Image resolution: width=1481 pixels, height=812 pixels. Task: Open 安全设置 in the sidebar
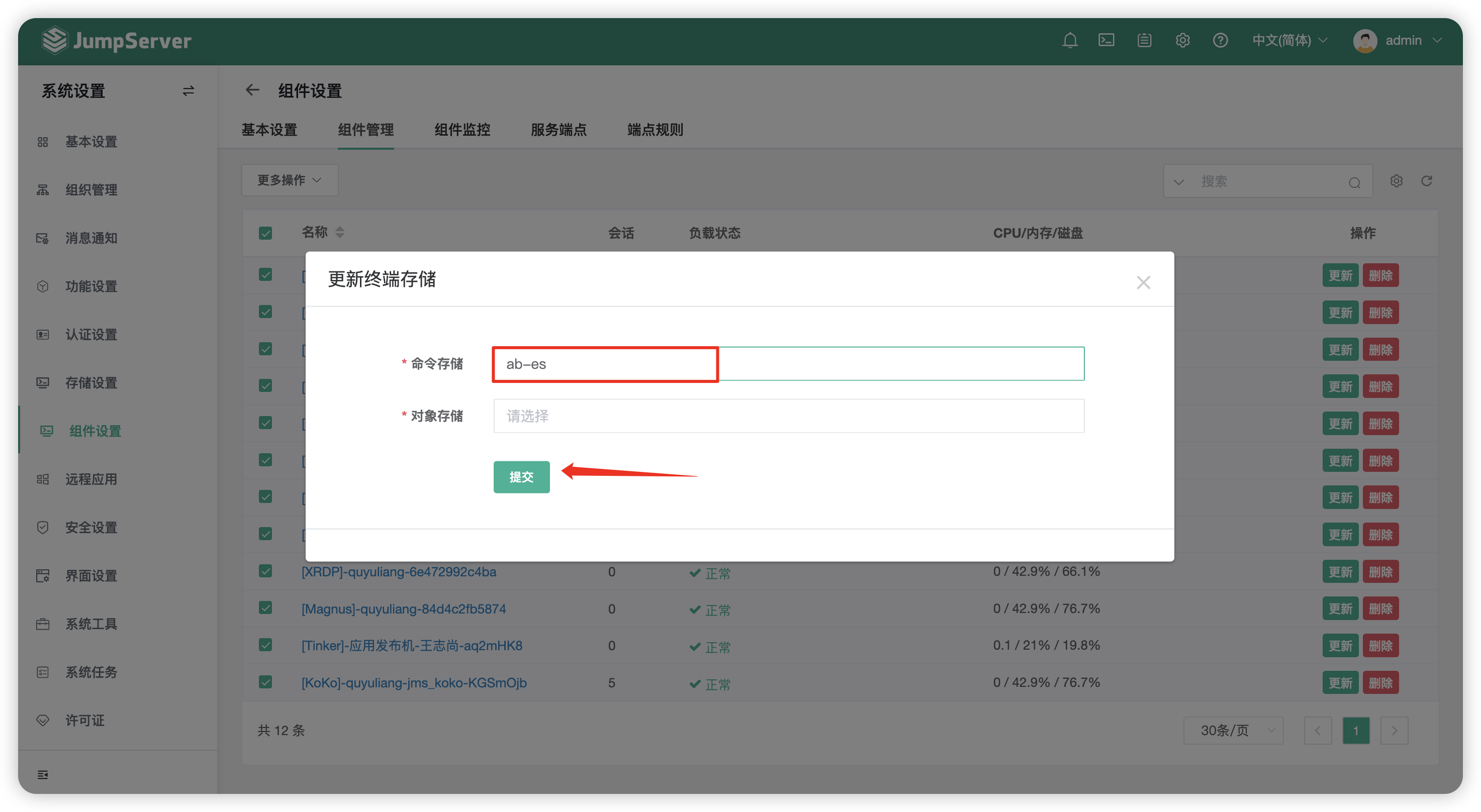pos(91,528)
